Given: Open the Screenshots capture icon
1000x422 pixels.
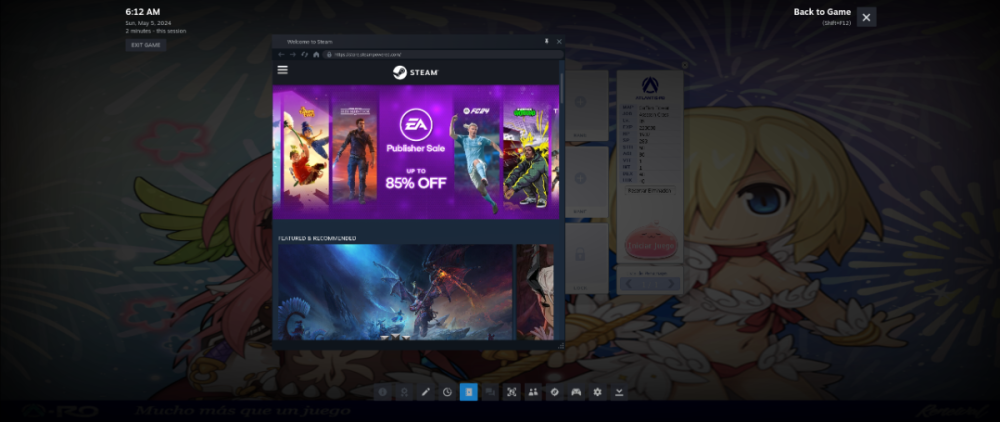Looking at the screenshot, I should coord(511,393).
